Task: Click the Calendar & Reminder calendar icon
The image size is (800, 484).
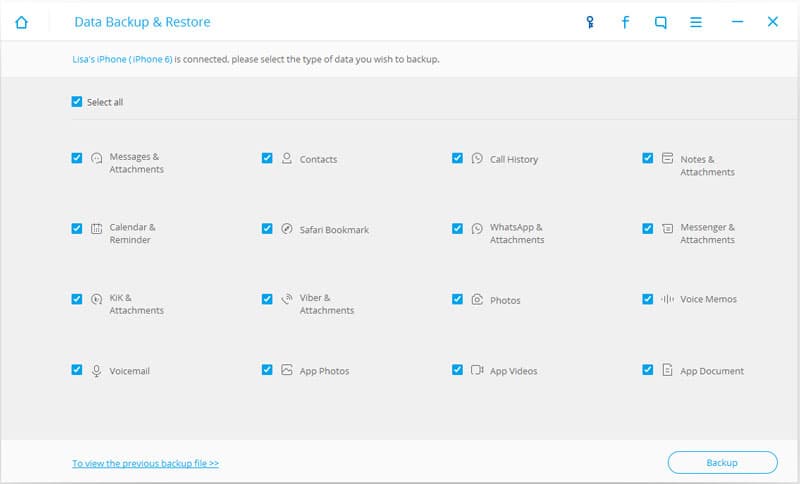Action: pos(96,228)
